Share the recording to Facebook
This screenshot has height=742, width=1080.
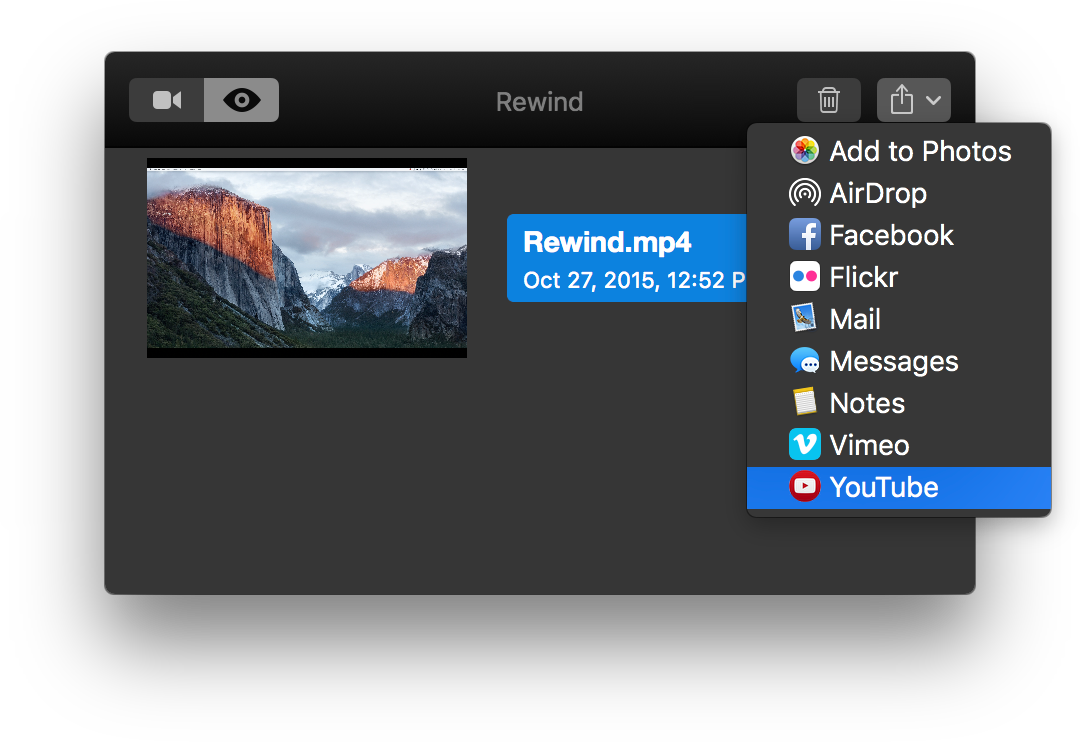tap(899, 235)
